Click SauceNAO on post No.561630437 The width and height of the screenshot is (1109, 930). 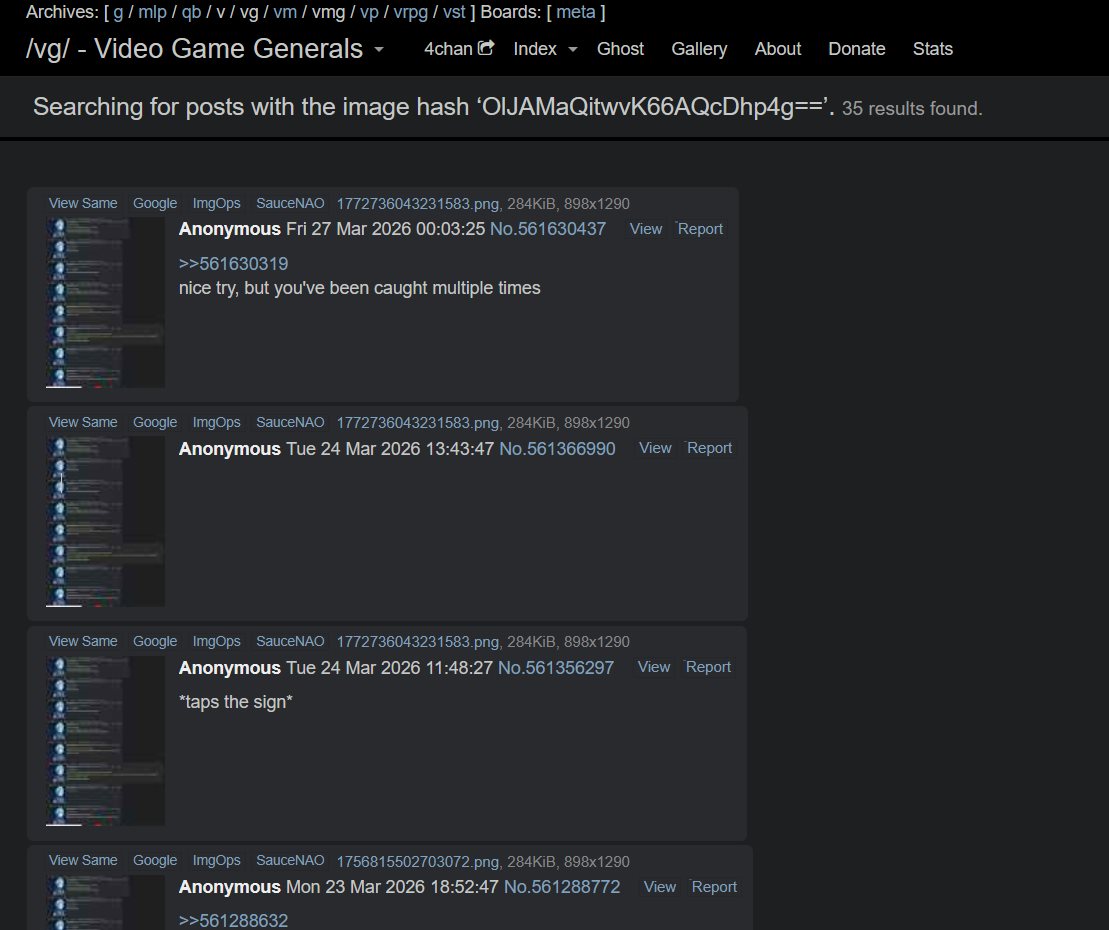point(290,203)
